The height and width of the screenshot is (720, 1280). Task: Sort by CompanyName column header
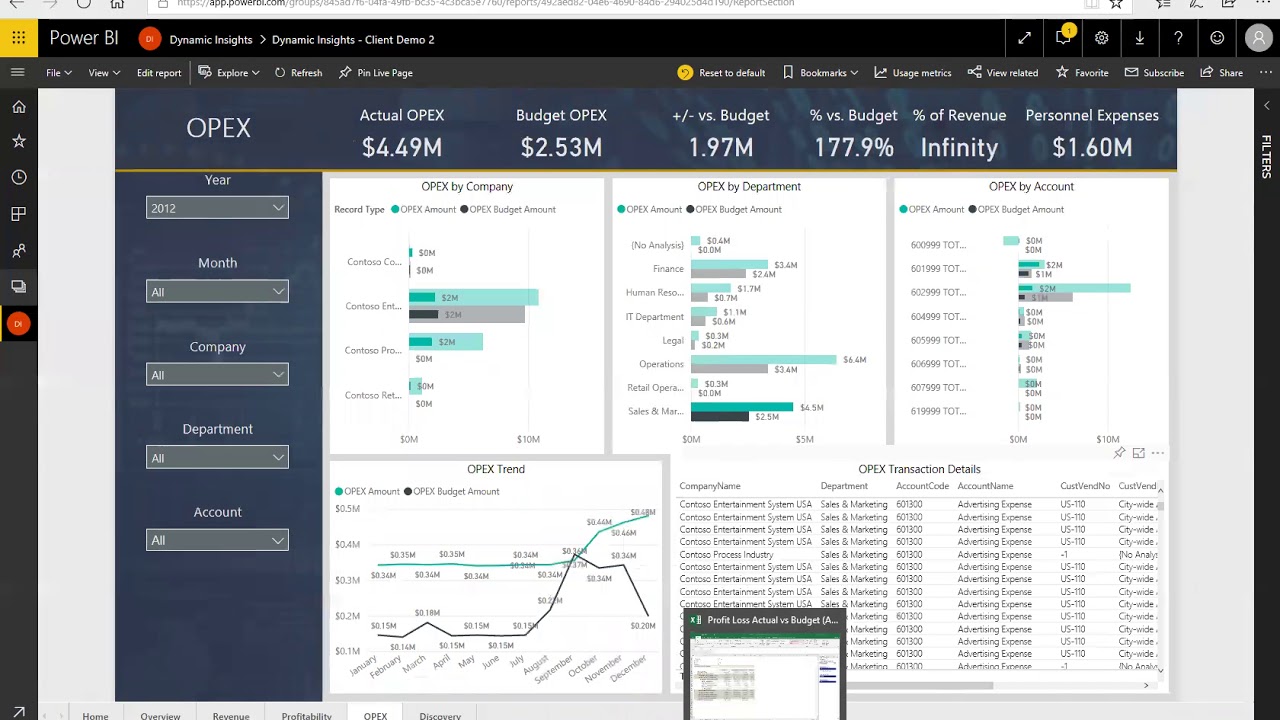[710, 486]
